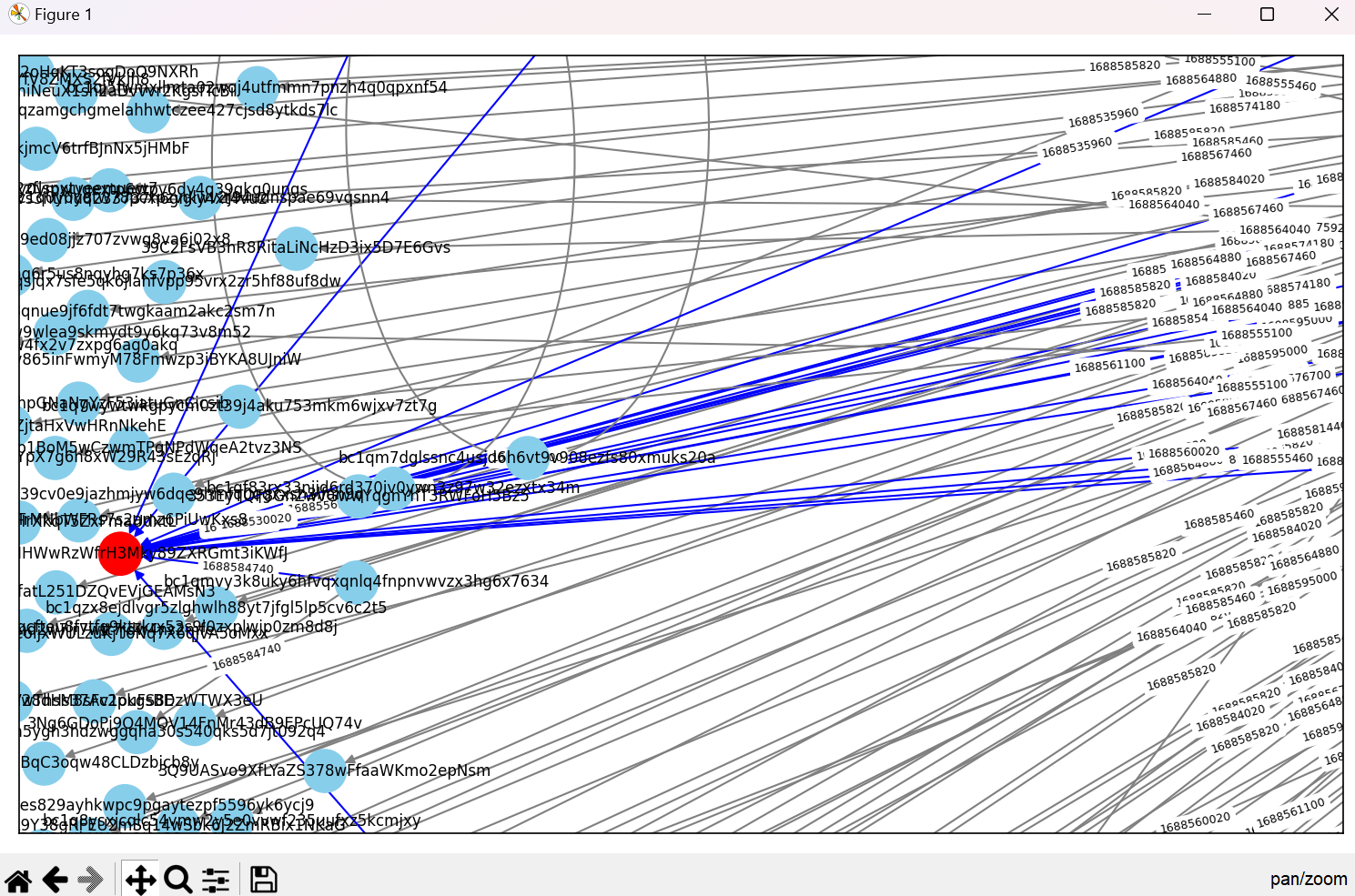
Task: Save the figure using the floppy disk icon
Action: coord(263,880)
